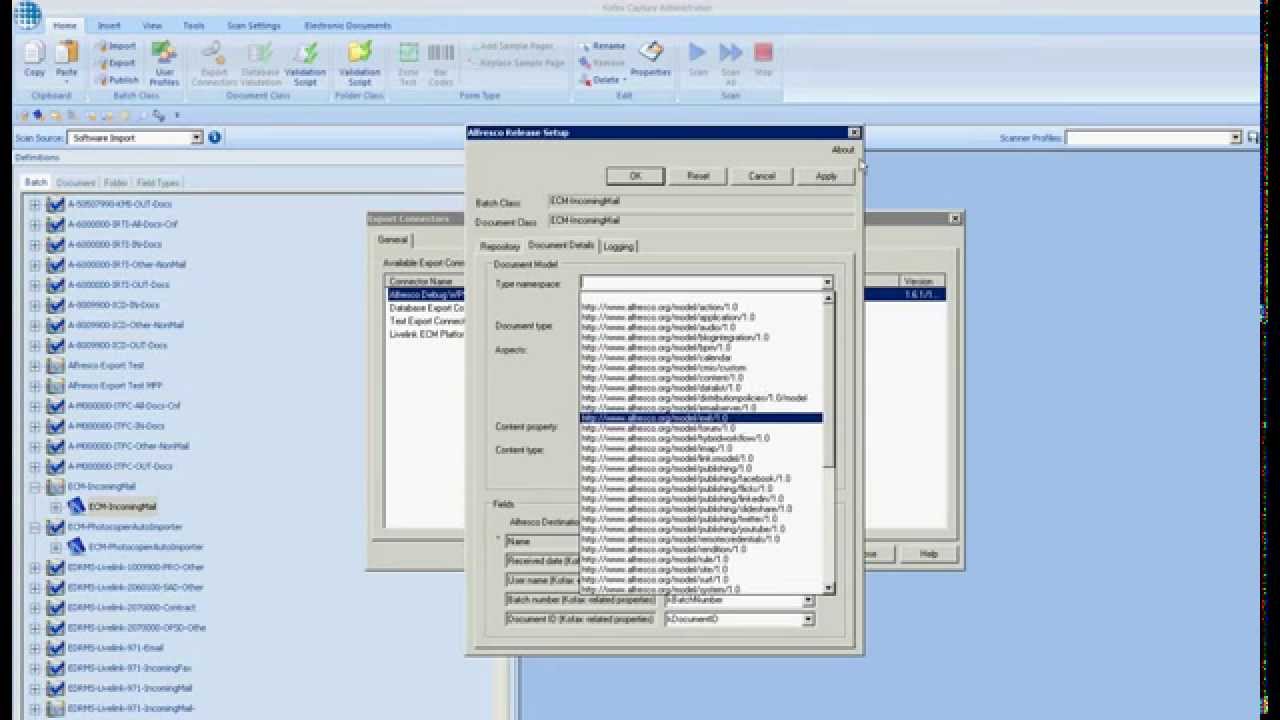Click the red Stop icon
Viewport: 1280px width, 720px height.
pyautogui.click(x=763, y=58)
